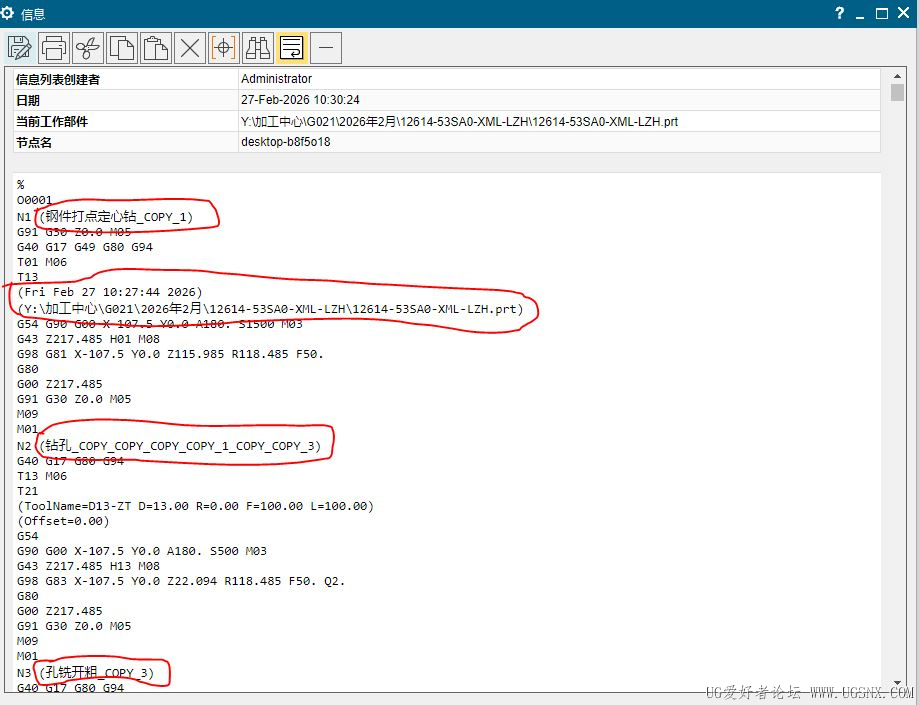Click program number line 'O0001'
The height and width of the screenshot is (705, 919).
click(x=35, y=200)
